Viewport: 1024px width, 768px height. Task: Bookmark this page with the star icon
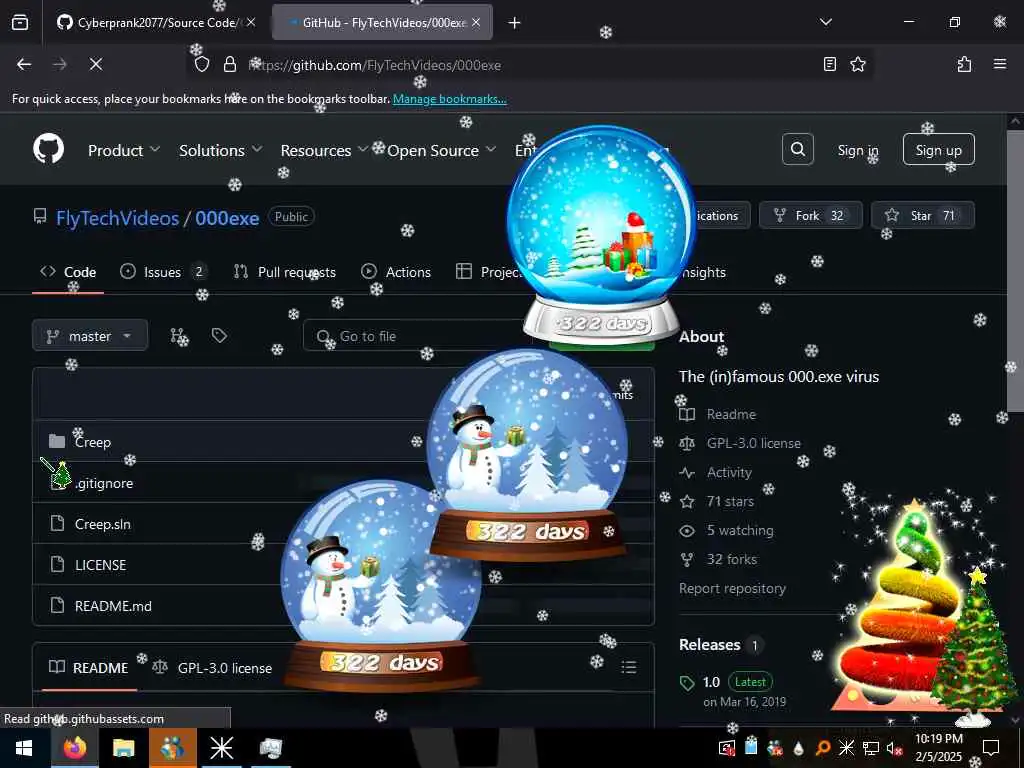858,64
